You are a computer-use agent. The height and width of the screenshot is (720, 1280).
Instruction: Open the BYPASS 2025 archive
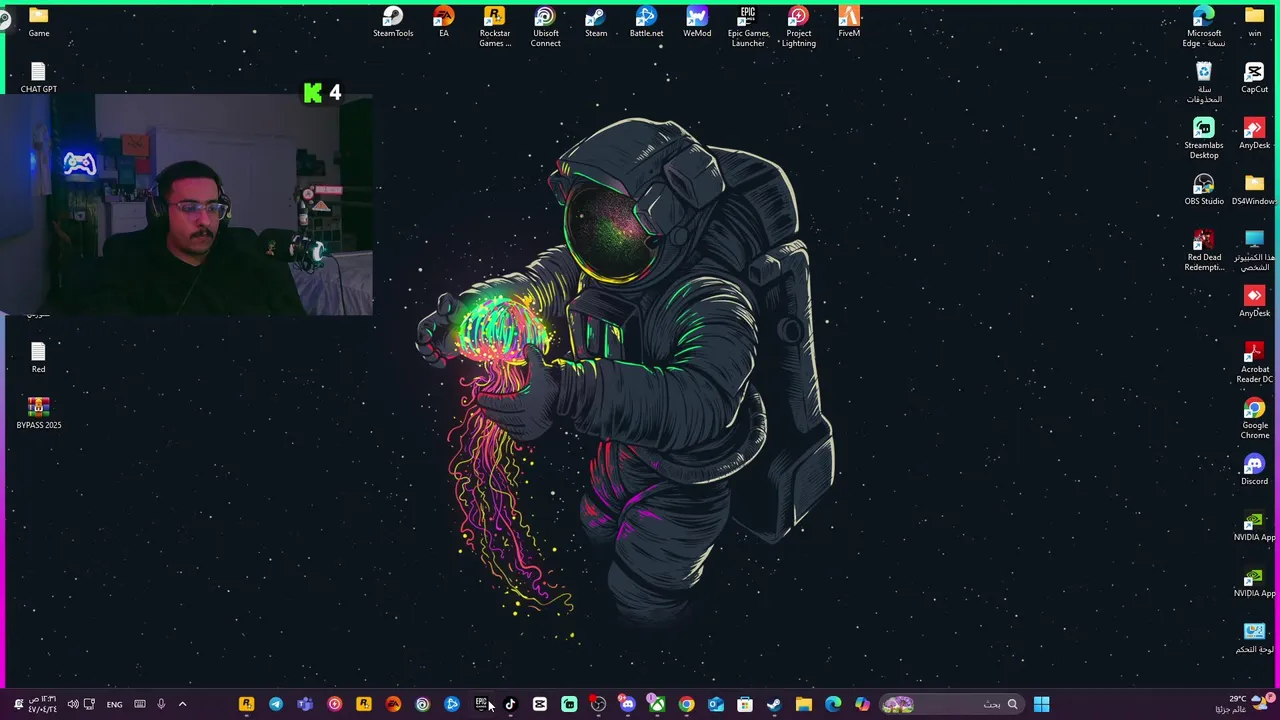pos(38,414)
